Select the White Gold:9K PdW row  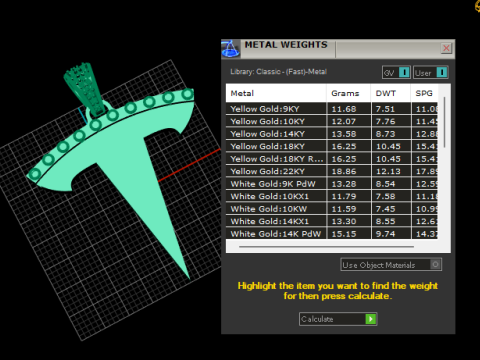(x=332, y=184)
